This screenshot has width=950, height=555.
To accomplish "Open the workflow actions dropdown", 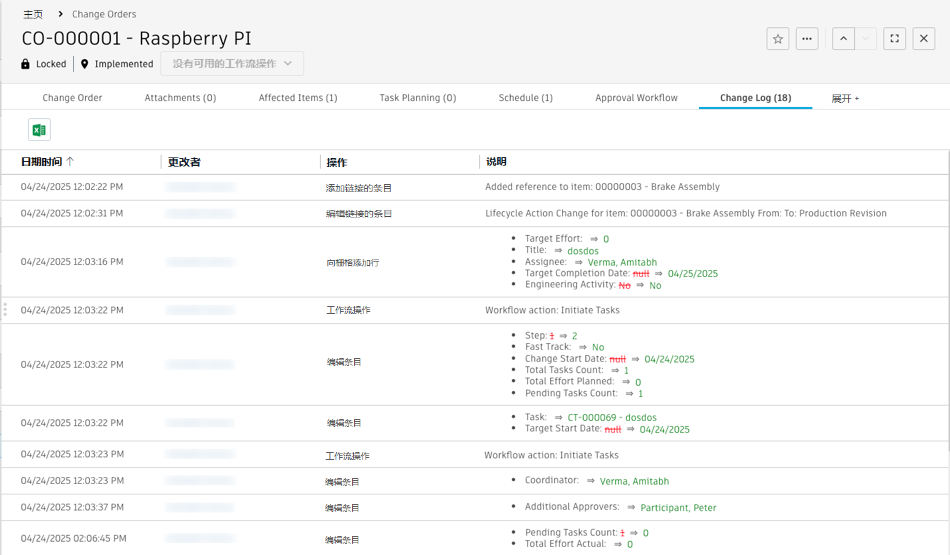I will point(232,64).
